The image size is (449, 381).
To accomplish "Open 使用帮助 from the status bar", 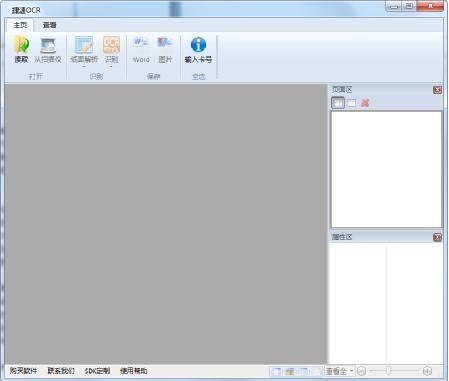I will (x=134, y=371).
